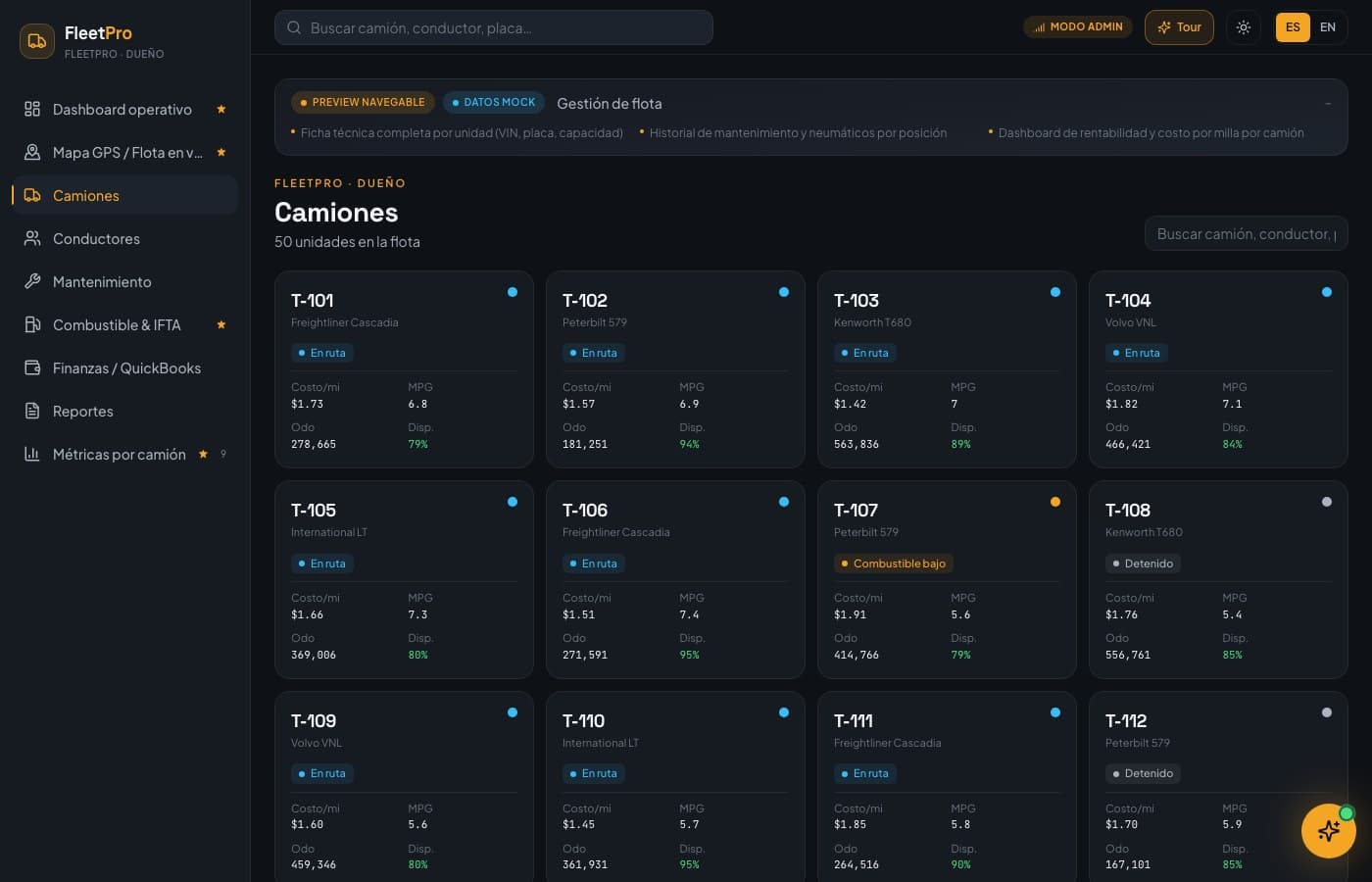
Task: Click the top global search field
Action: click(x=494, y=27)
